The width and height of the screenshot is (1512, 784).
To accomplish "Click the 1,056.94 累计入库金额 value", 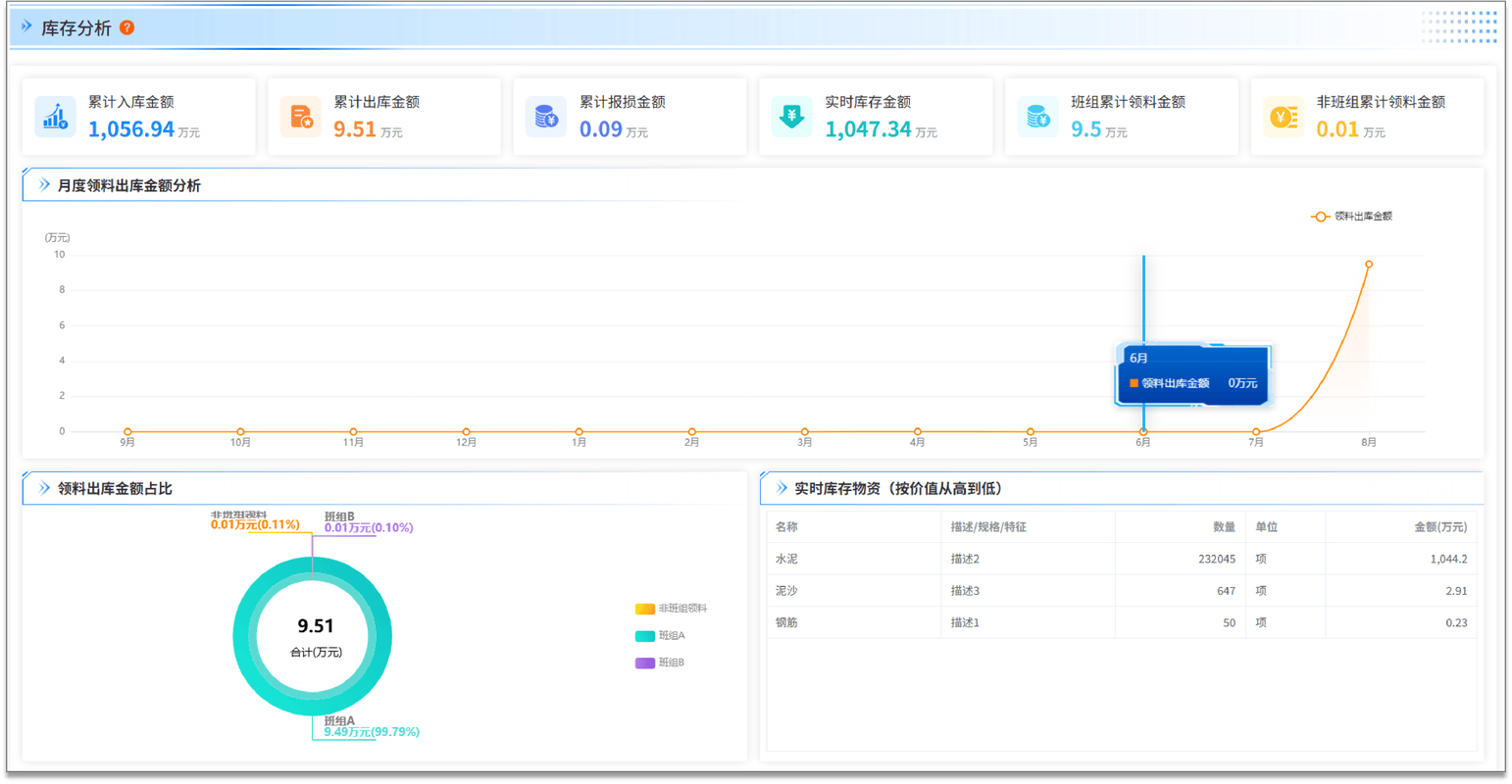I will 131,129.
